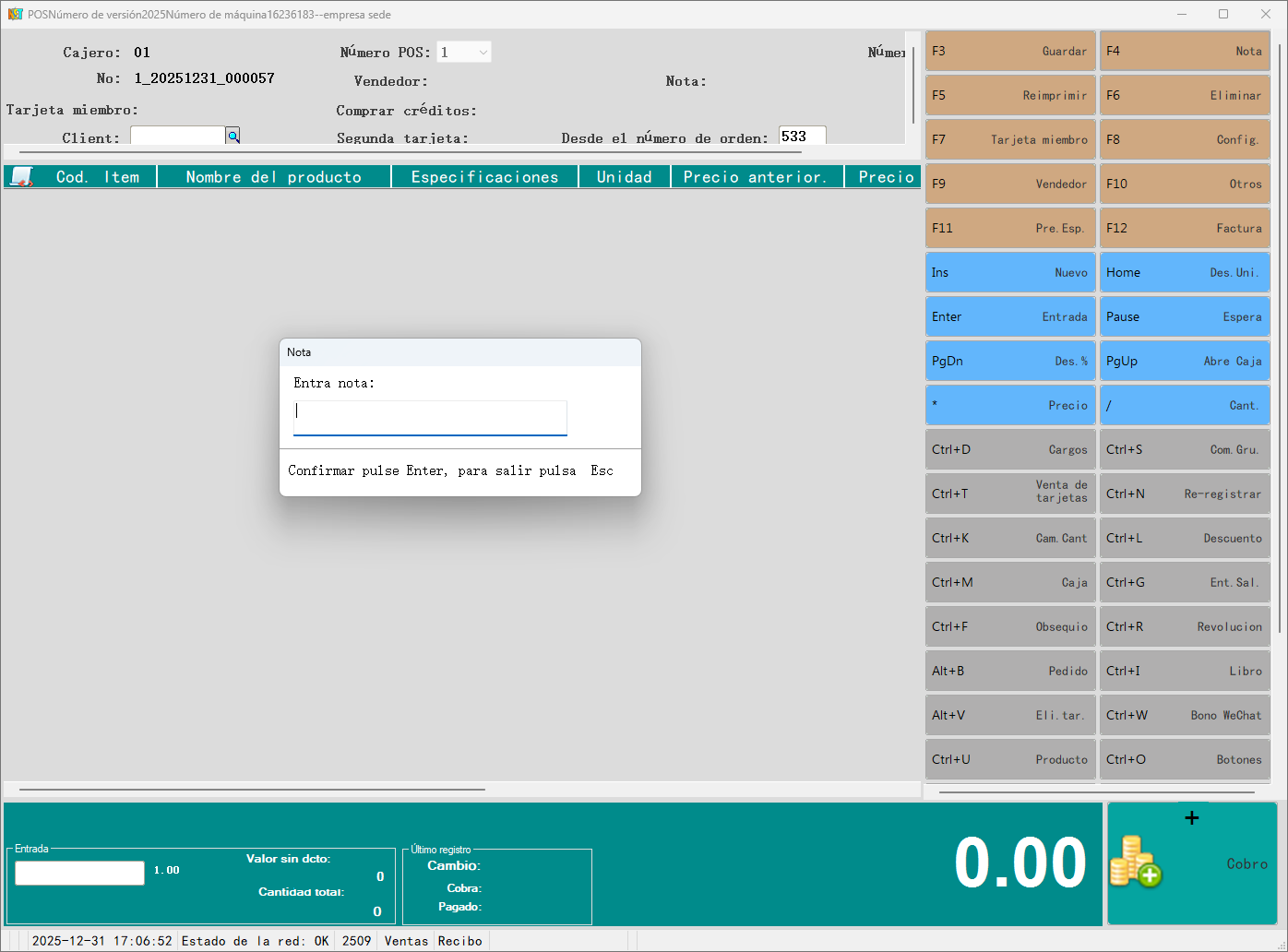
Task: Expand the Número POS dropdown
Action: (483, 53)
